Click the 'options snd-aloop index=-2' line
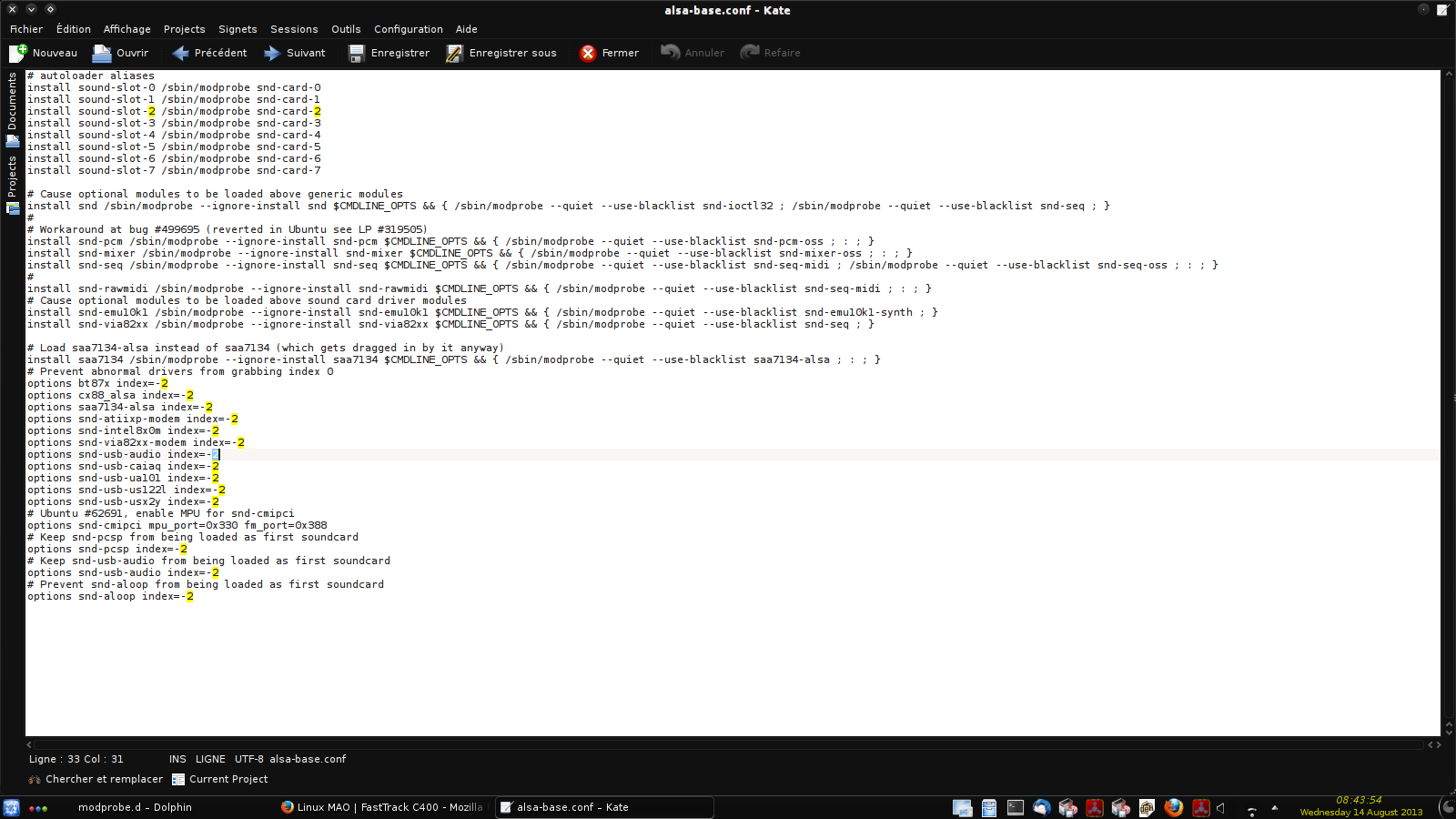This screenshot has height=819, width=1456. (x=110, y=597)
